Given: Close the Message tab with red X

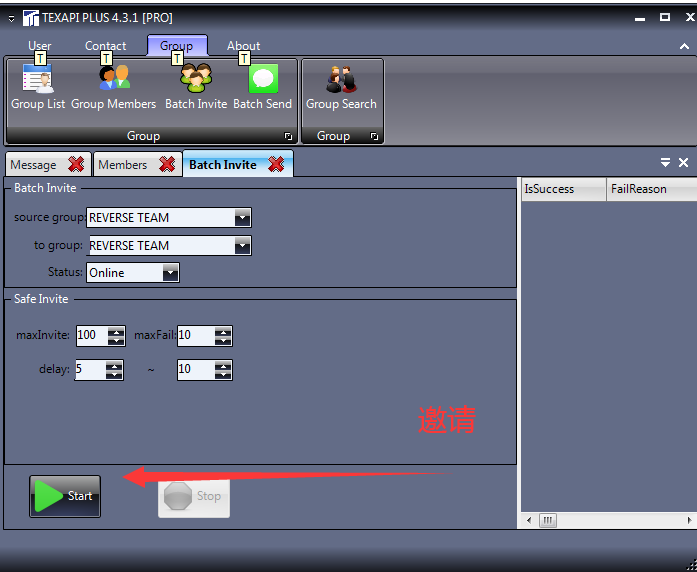Looking at the screenshot, I should (x=76, y=165).
